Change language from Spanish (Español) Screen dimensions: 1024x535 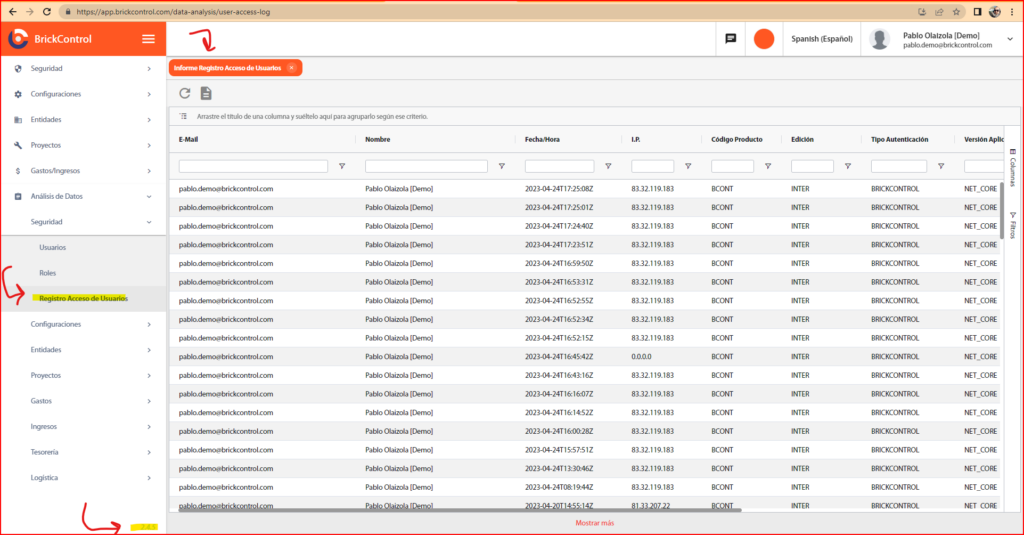click(x=822, y=39)
